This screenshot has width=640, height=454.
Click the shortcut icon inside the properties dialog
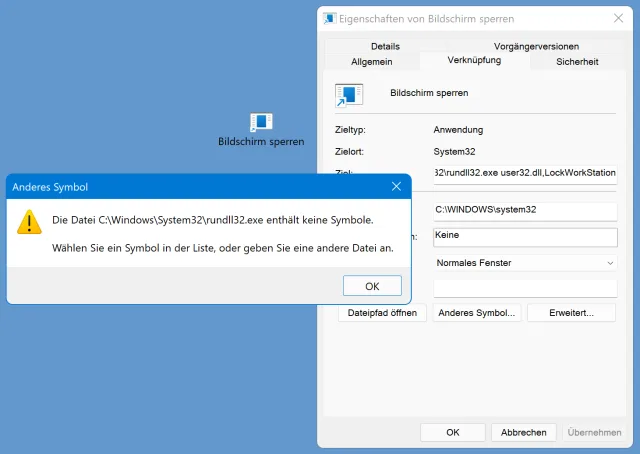pos(349,95)
